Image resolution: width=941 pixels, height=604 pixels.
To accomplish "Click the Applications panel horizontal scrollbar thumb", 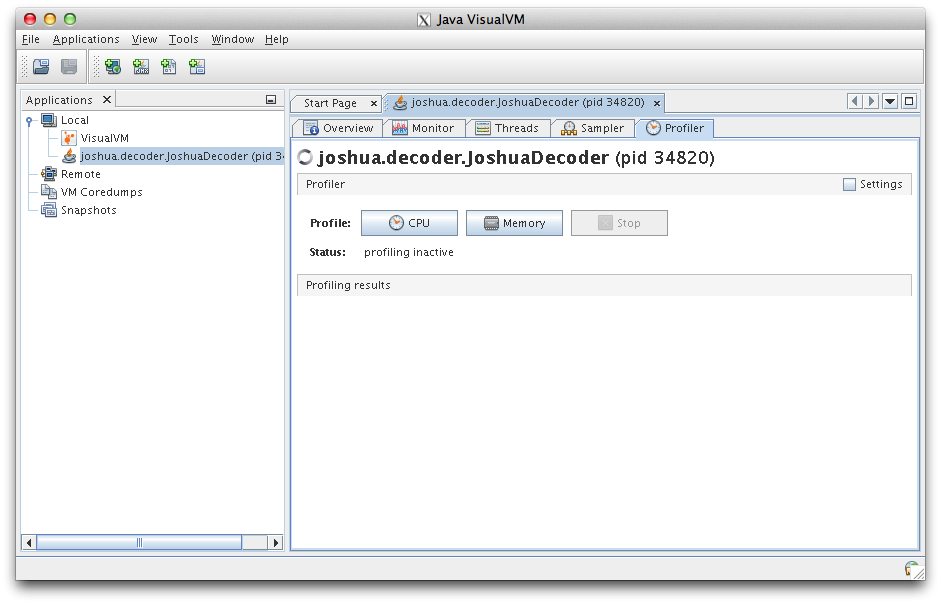I will pyautogui.click(x=139, y=543).
